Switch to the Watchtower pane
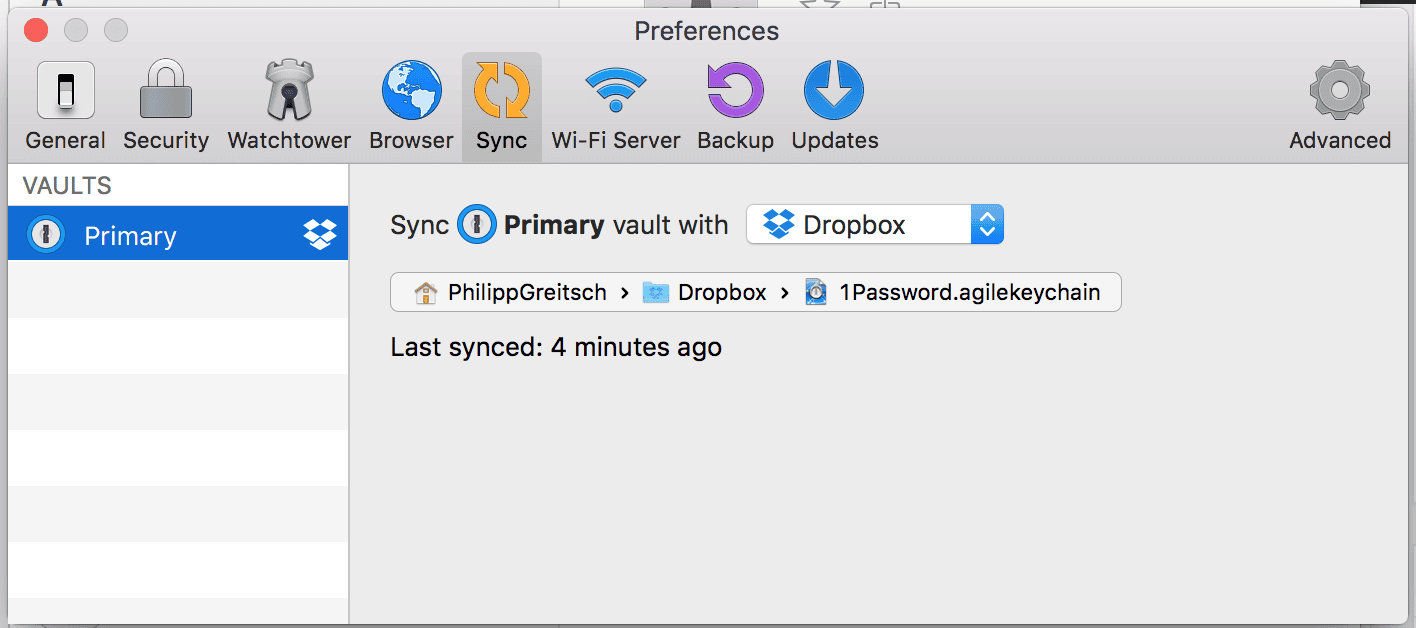The image size is (1416, 628). coord(289,91)
